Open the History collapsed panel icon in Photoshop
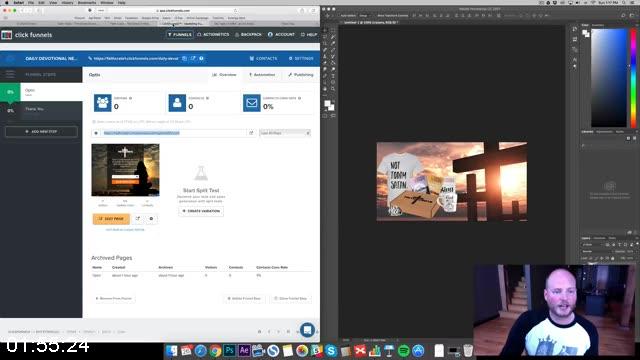The height and width of the screenshot is (360, 640). [575, 29]
